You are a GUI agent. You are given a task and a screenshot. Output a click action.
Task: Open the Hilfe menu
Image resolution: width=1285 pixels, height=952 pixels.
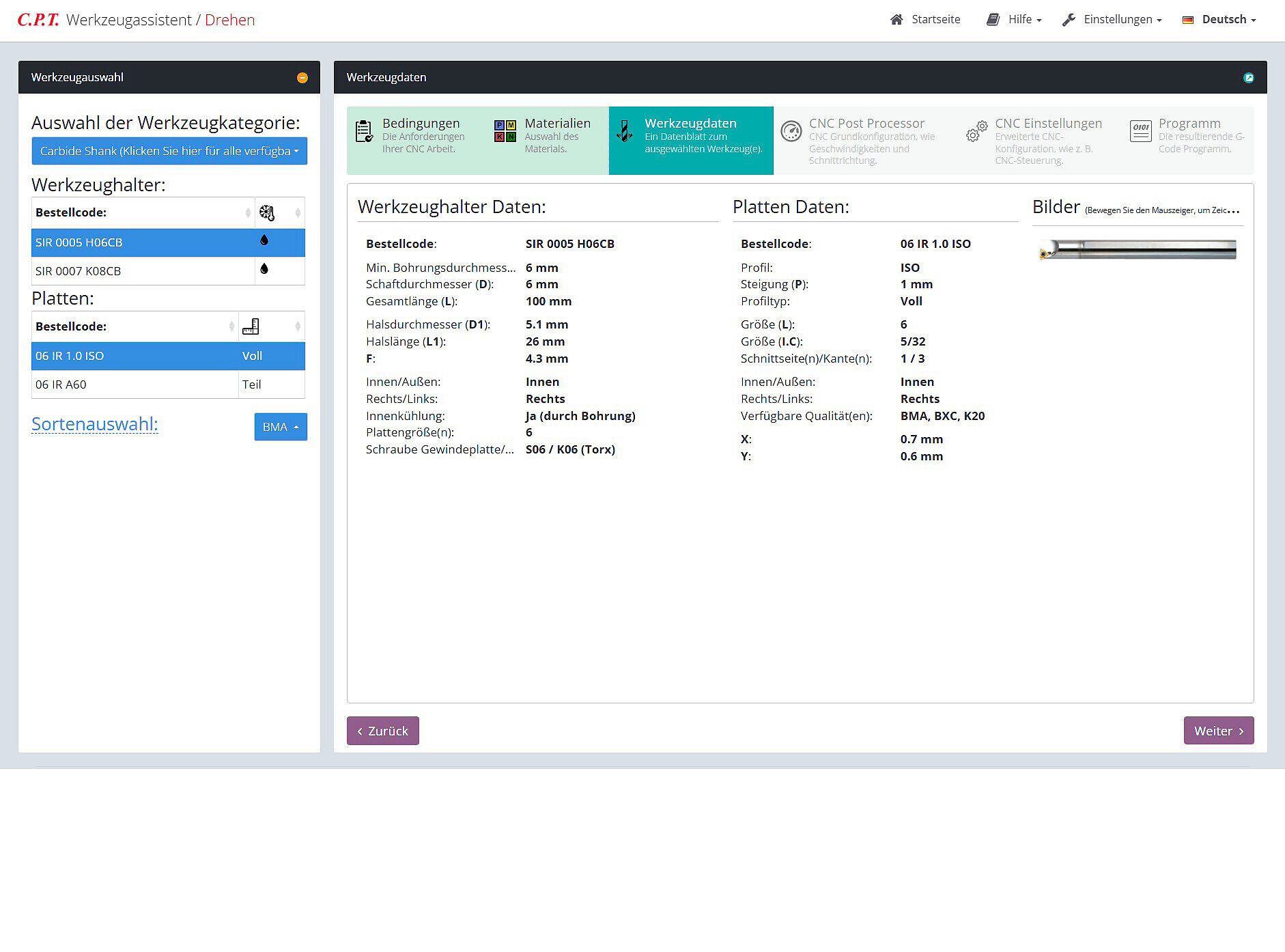[1015, 19]
